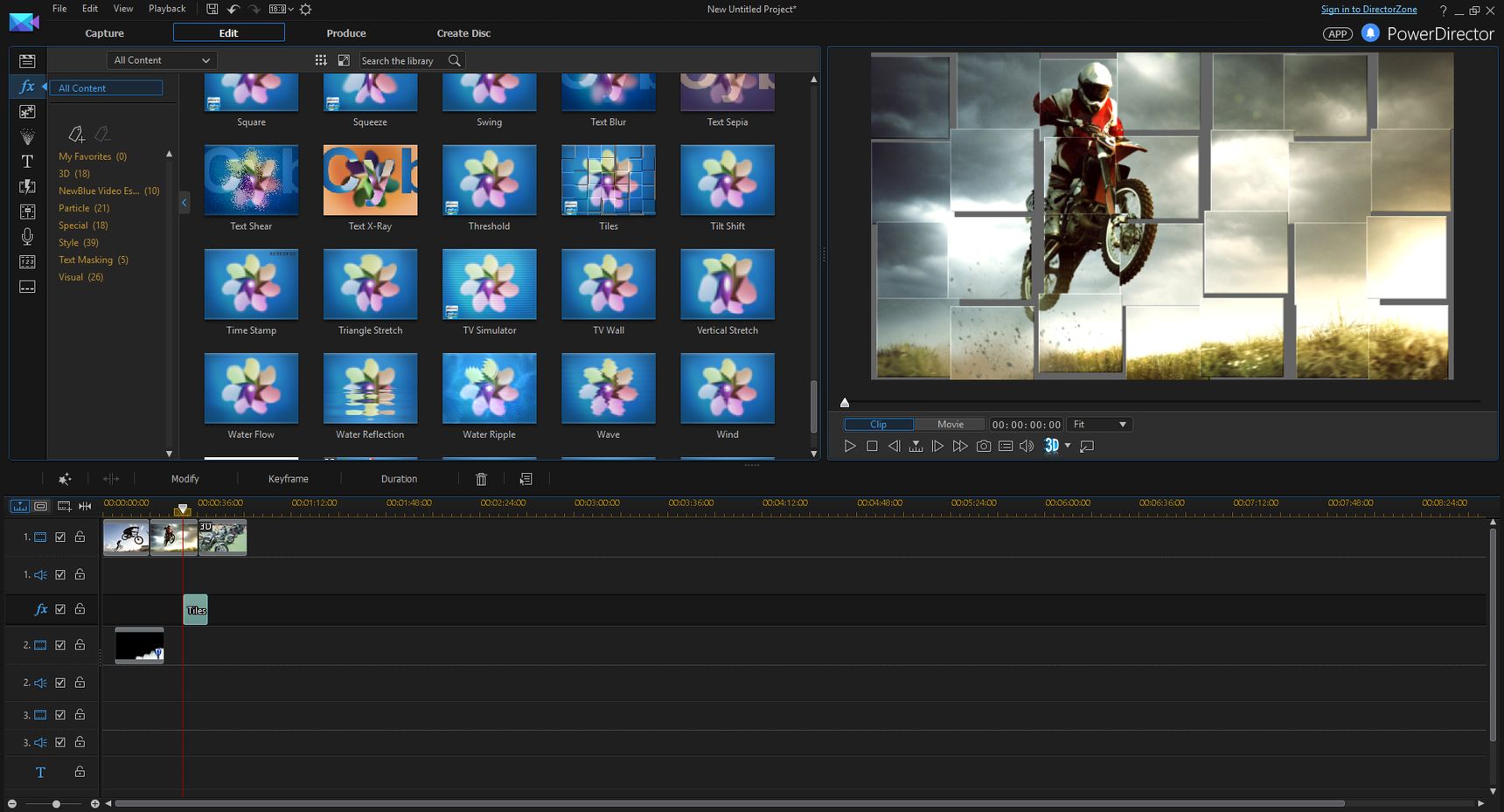Lock video track 1 padlock

point(80,537)
